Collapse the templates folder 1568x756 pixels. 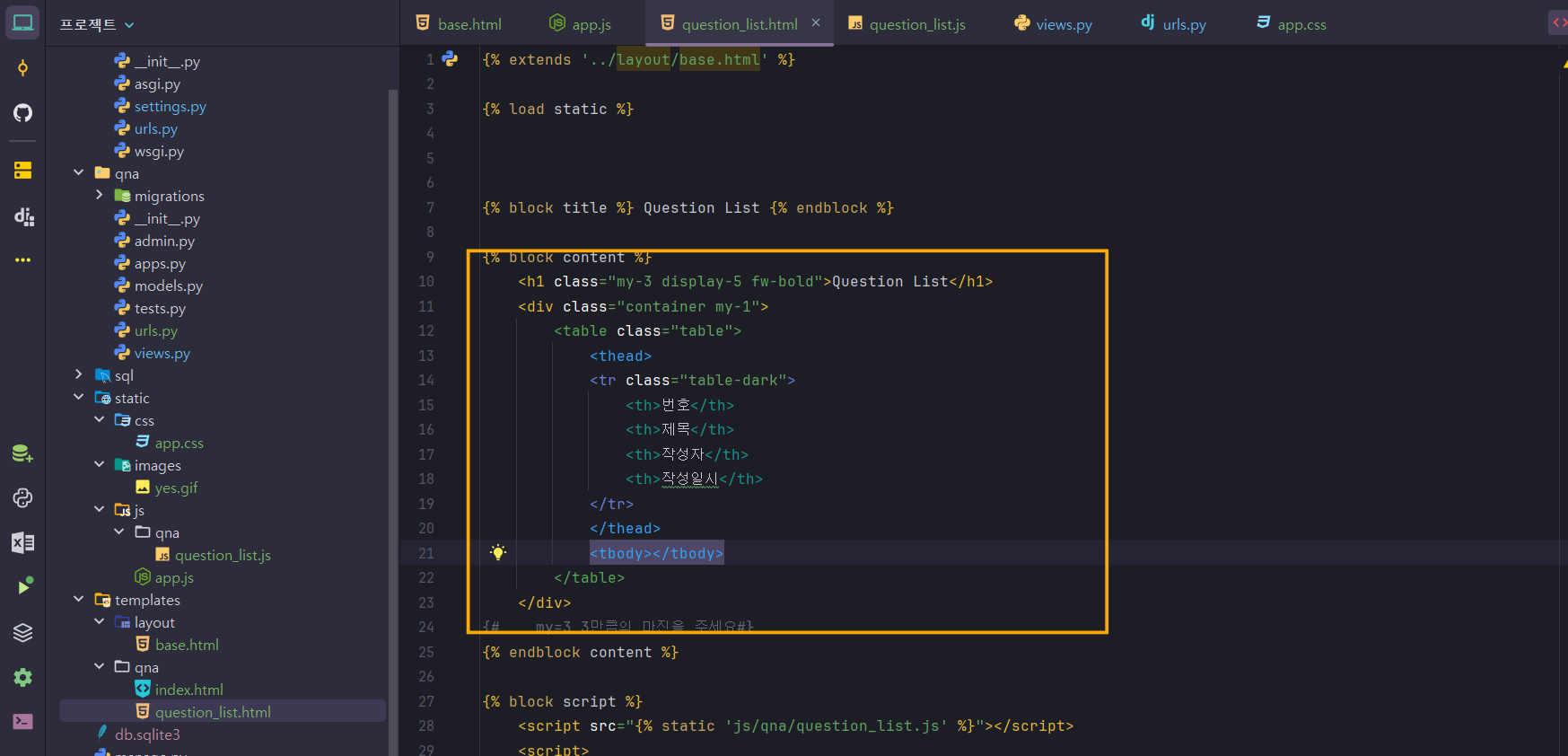[79, 599]
